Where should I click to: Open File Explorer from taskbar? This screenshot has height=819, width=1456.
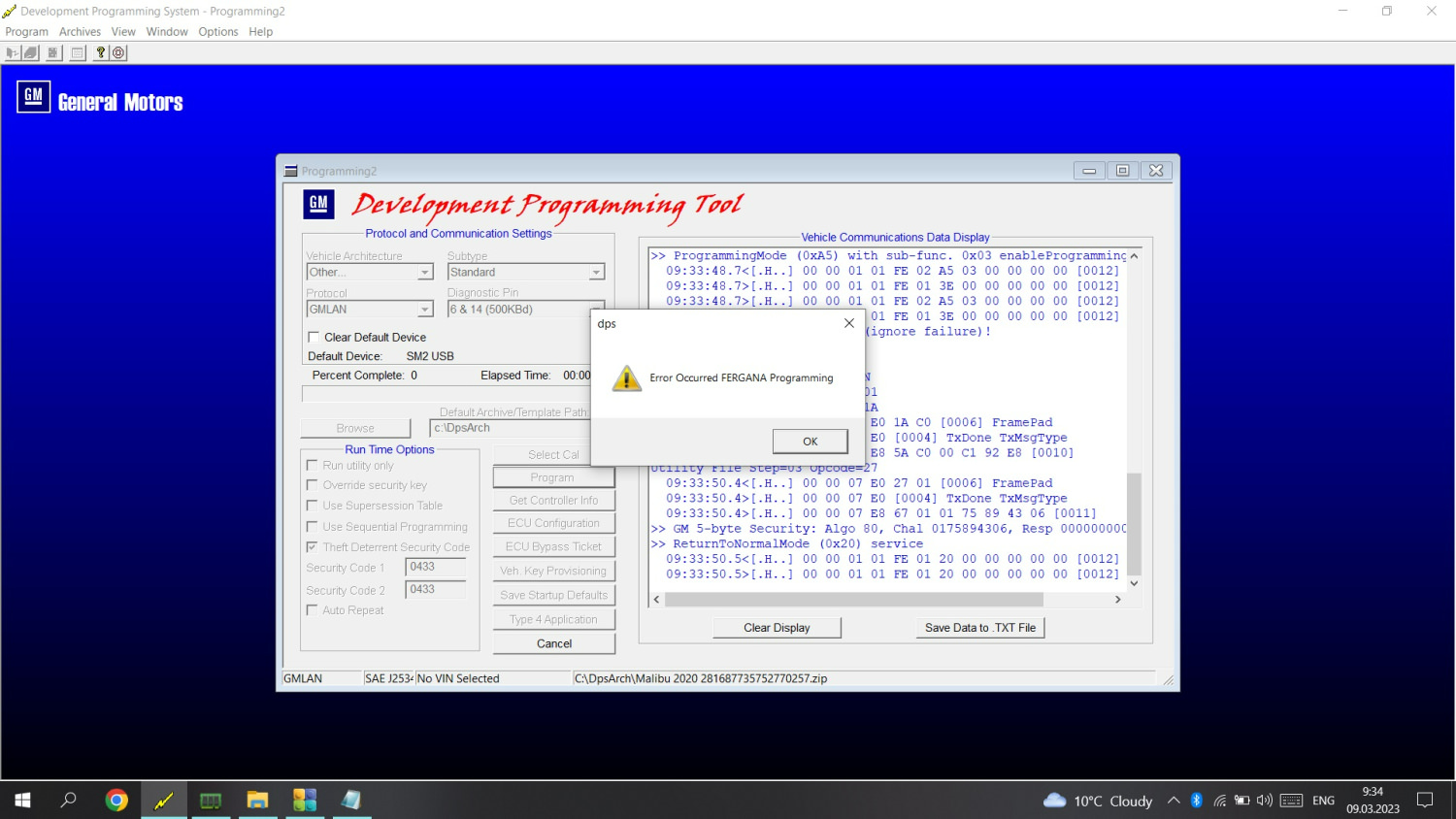257,801
